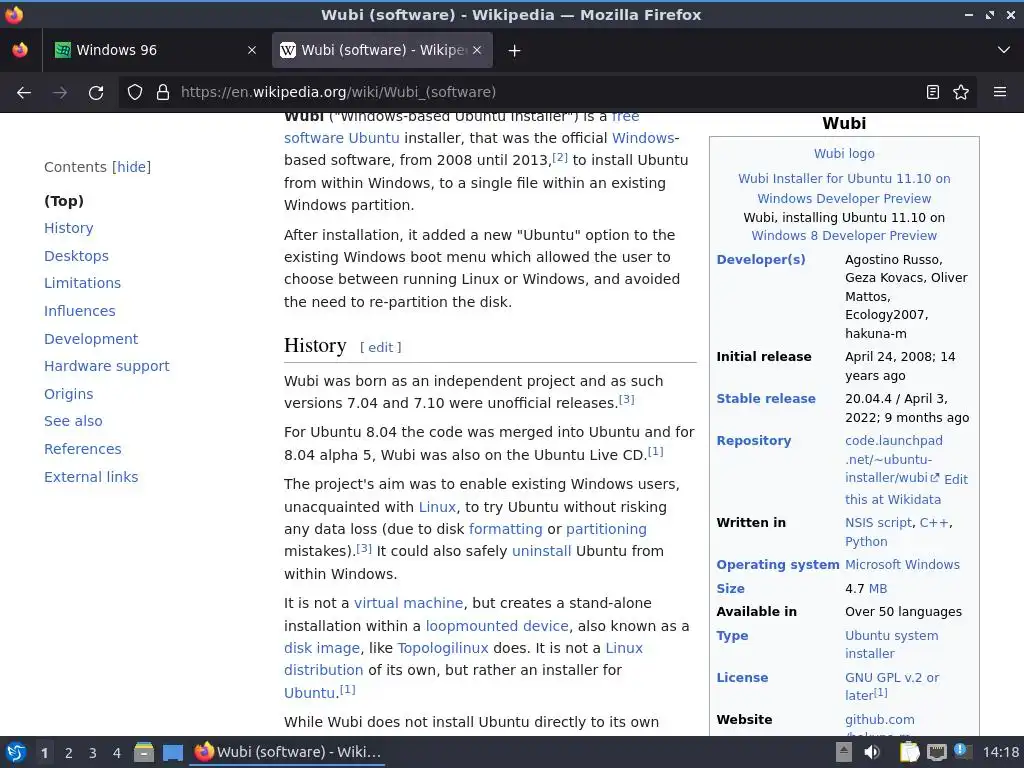
Task: Follow the Topologilinux link
Action: (443, 648)
